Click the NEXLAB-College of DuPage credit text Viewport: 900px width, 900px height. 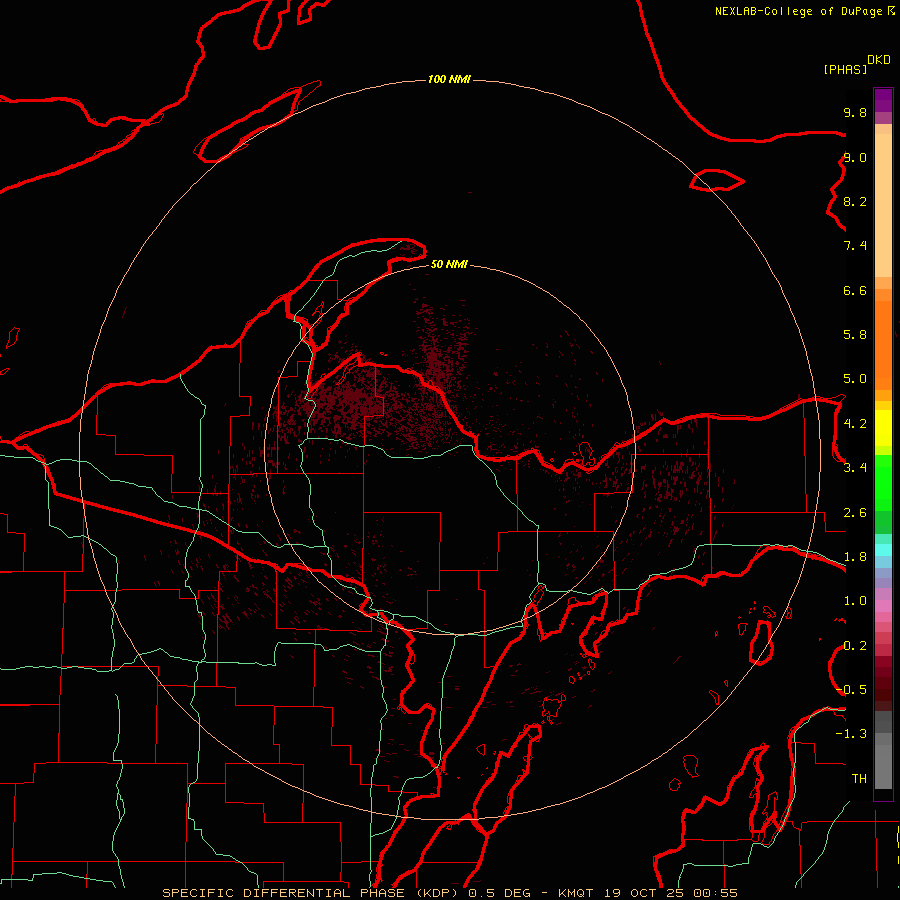tap(799, 11)
